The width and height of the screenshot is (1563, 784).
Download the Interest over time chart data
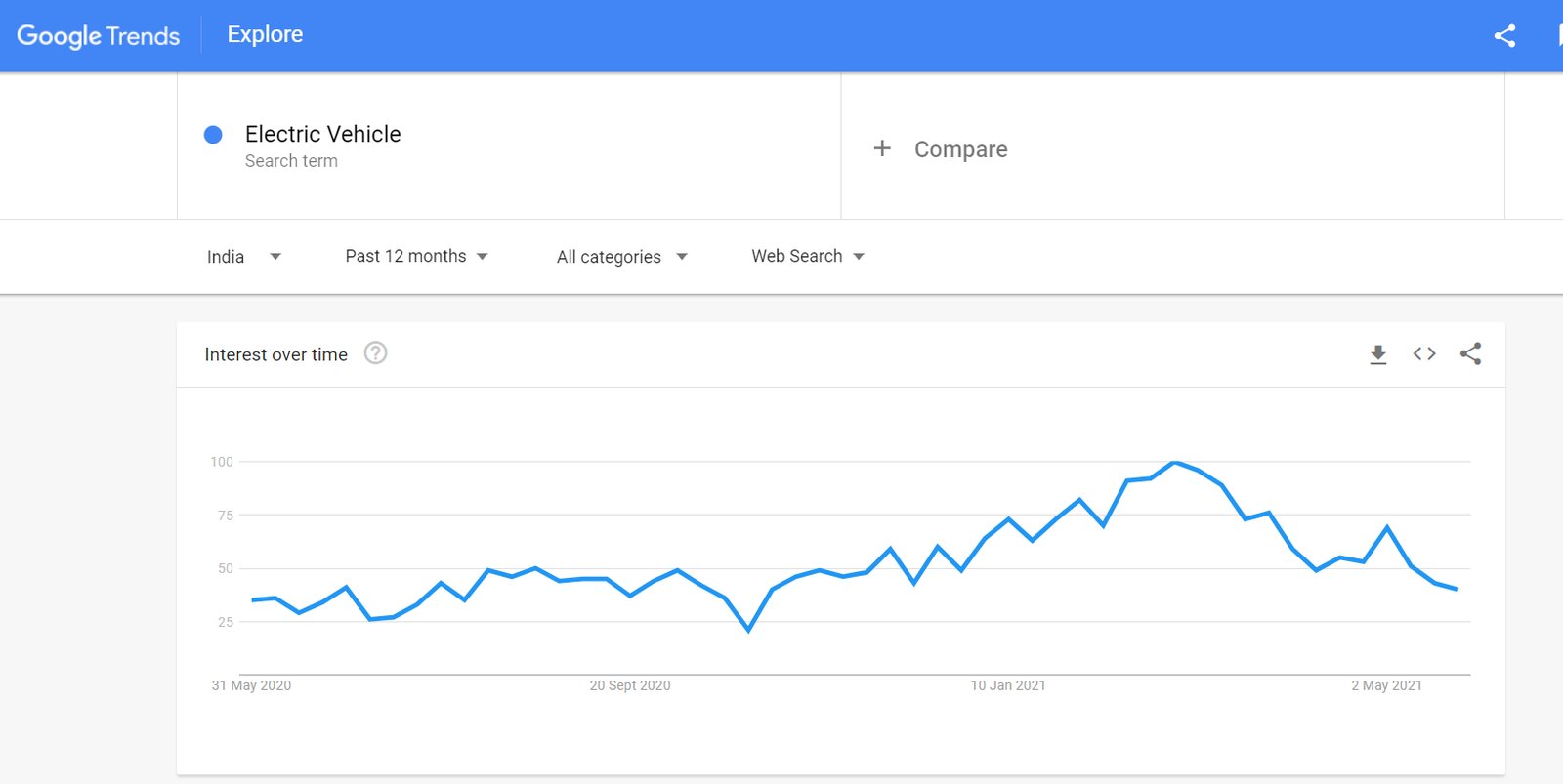click(1377, 353)
